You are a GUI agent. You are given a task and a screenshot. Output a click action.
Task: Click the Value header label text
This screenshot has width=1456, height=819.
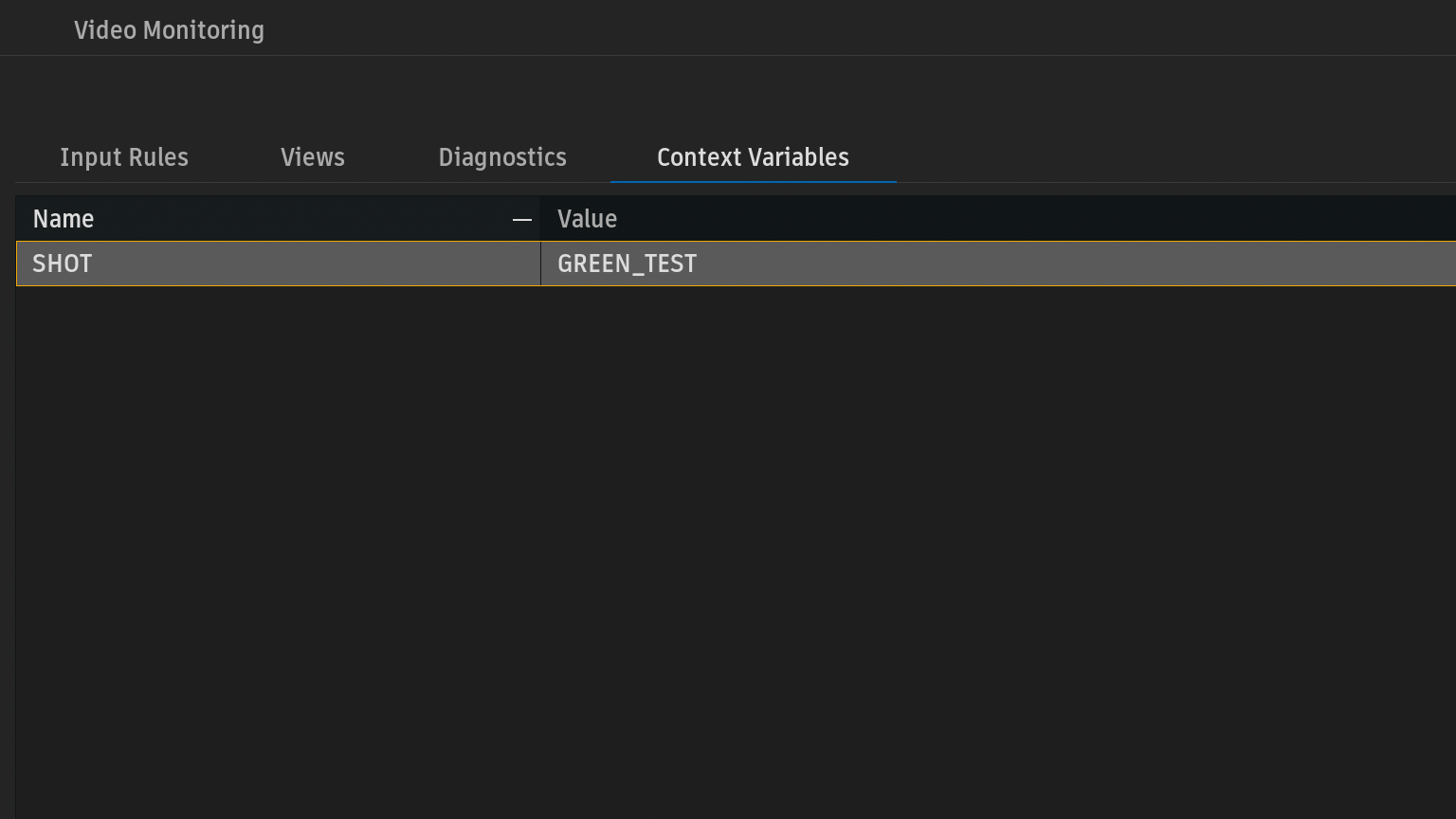pos(587,219)
